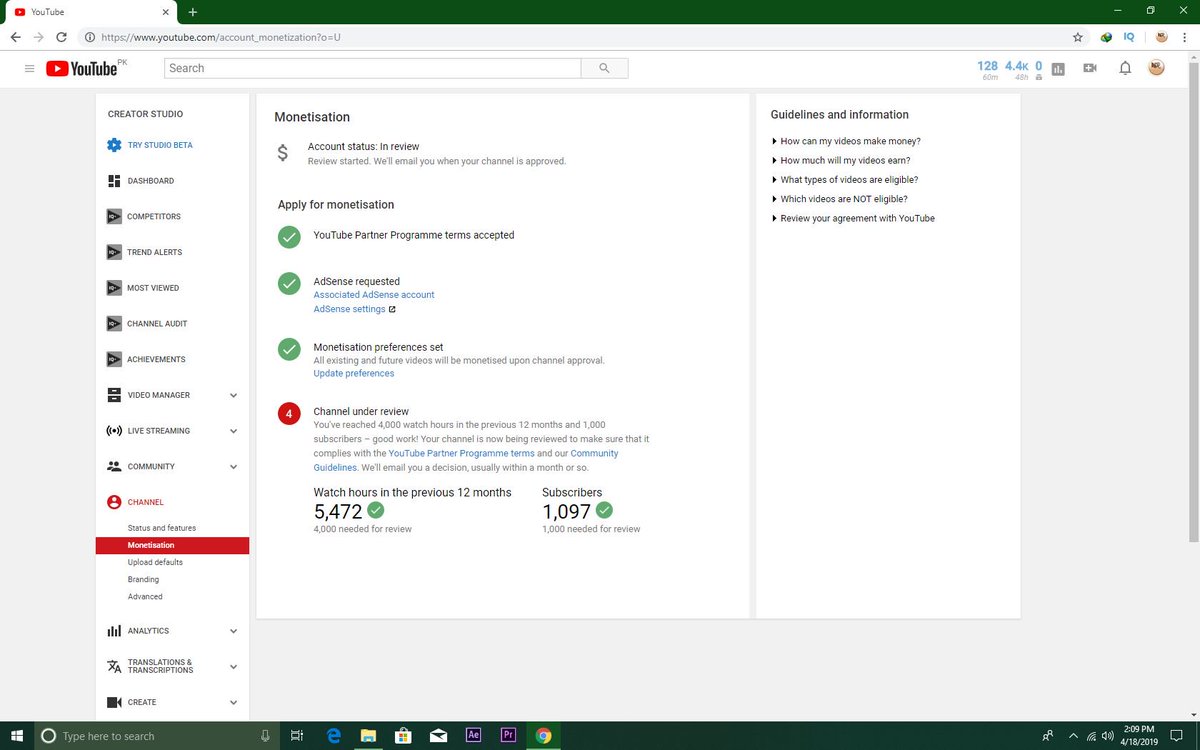Open Advanced submenu item
The width and height of the screenshot is (1200, 750).
145,596
